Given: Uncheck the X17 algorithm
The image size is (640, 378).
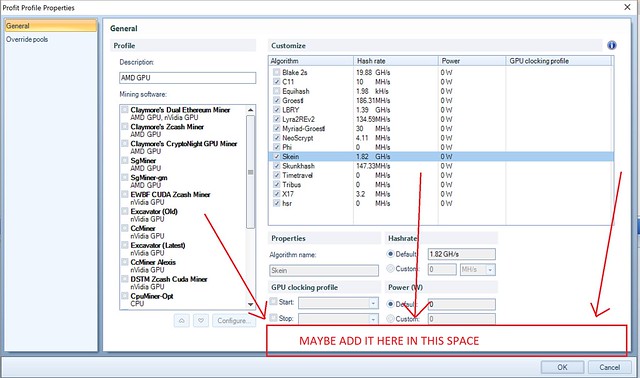Looking at the screenshot, I should 277,194.
